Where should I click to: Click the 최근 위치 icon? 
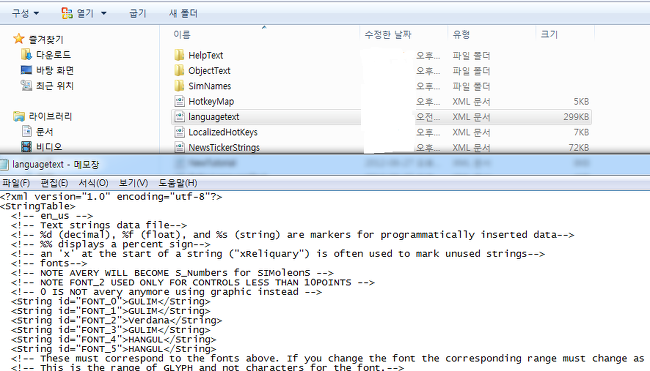26,85
